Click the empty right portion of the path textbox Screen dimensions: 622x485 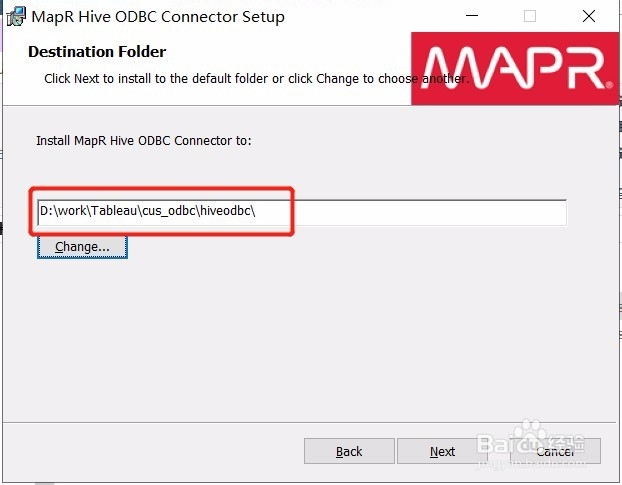(x=428, y=213)
